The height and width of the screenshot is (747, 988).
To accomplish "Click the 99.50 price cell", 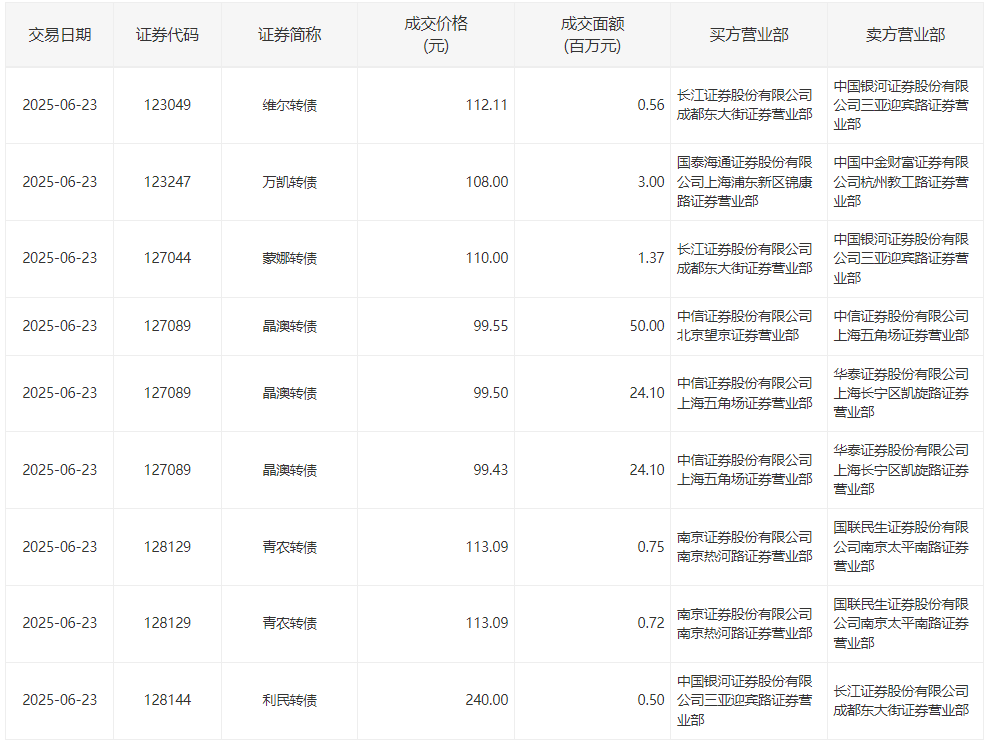I will [x=490, y=393].
